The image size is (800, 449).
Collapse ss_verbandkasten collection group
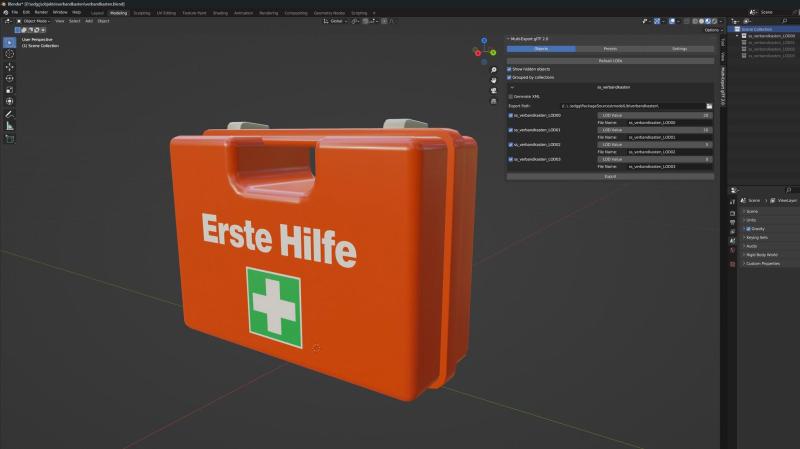click(512, 87)
